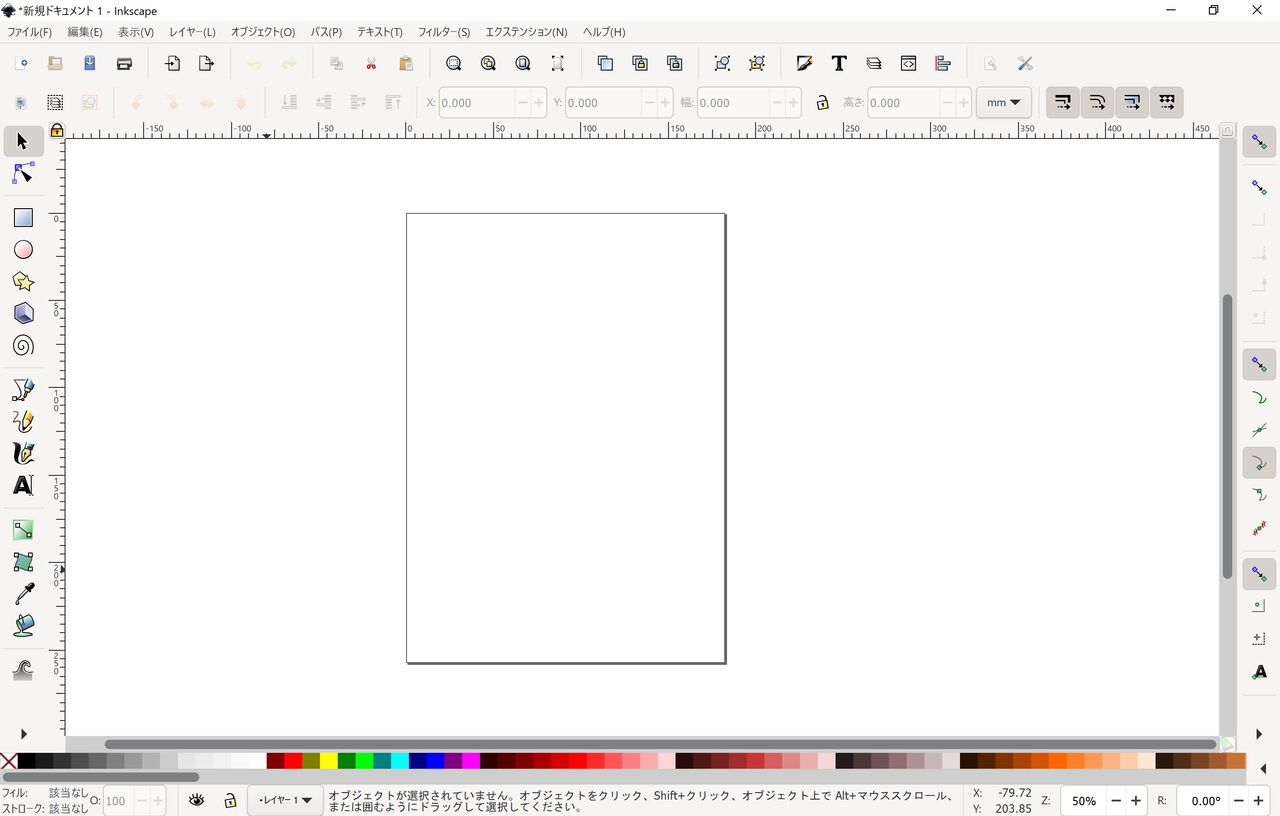The image size is (1280, 816).
Task: Open the Layers dialog icon
Action: pos(873,63)
